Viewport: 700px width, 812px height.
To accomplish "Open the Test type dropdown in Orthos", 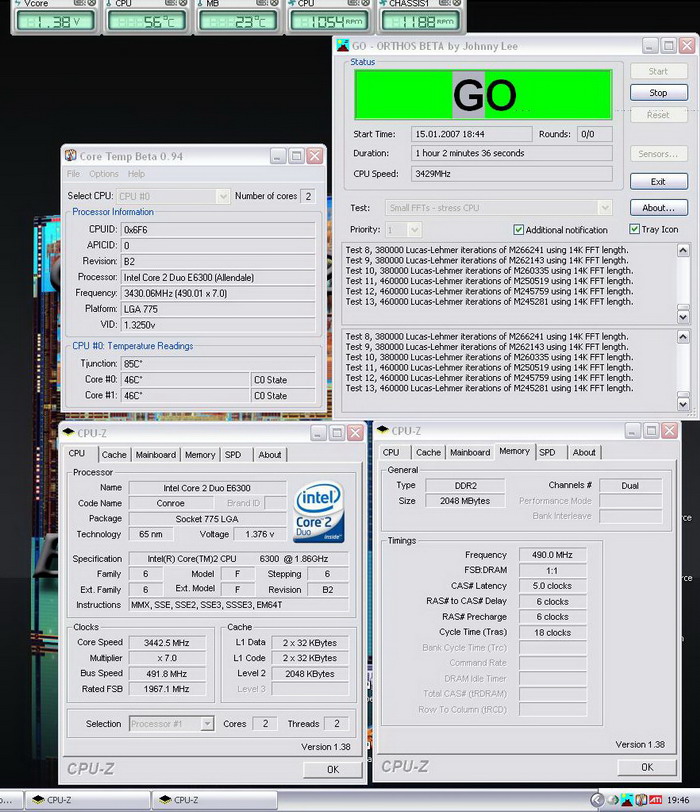I will (x=605, y=208).
